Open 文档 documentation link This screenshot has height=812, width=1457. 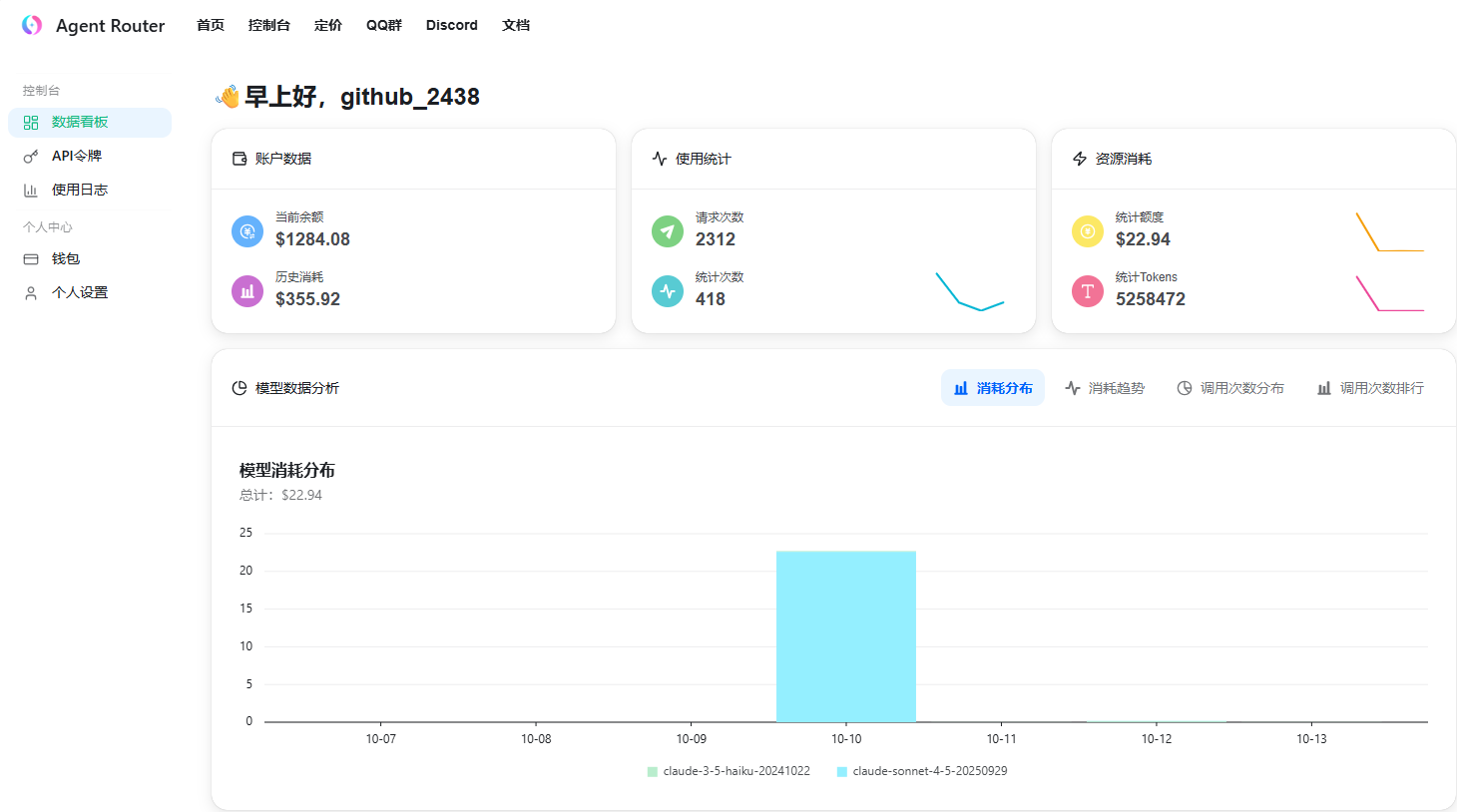coord(516,25)
